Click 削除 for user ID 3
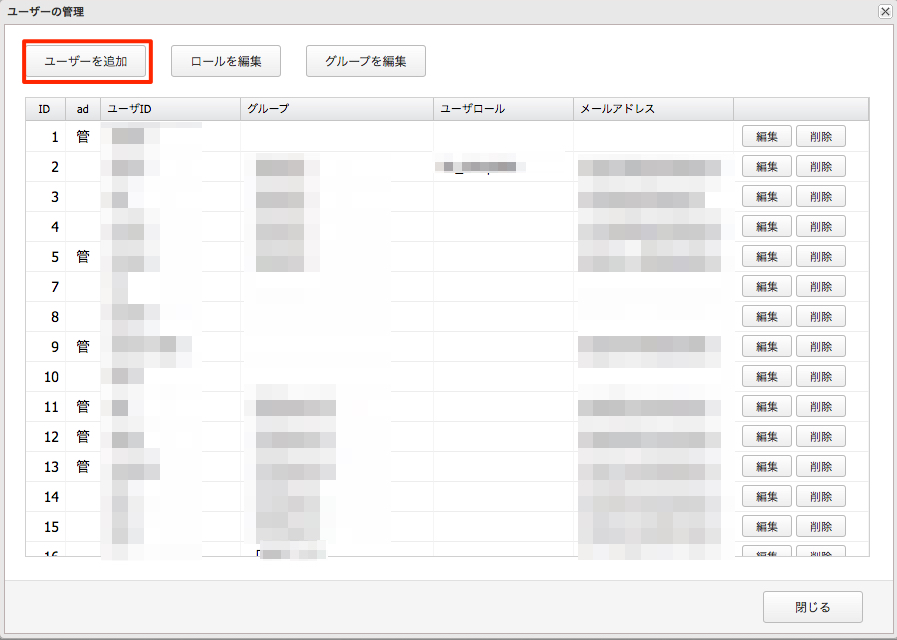Viewport: 897px width, 640px height. coord(821,197)
